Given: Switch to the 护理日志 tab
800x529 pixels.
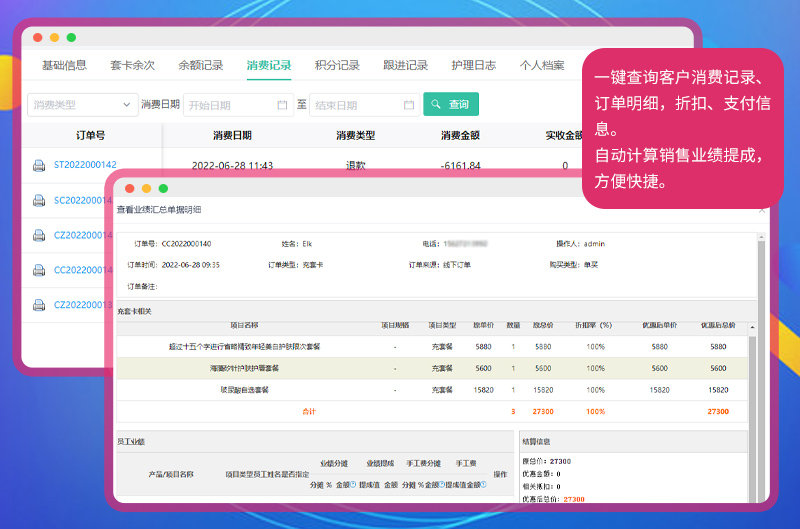Looking at the screenshot, I should 473,66.
